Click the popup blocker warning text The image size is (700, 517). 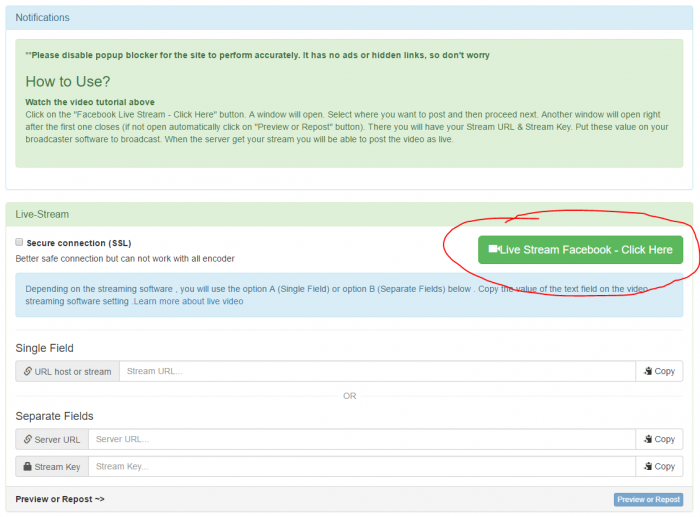pos(258,55)
